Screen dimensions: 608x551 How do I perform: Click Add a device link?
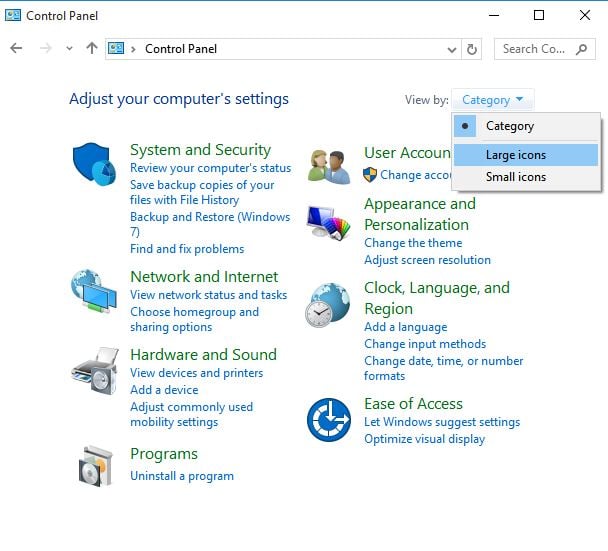point(164,390)
